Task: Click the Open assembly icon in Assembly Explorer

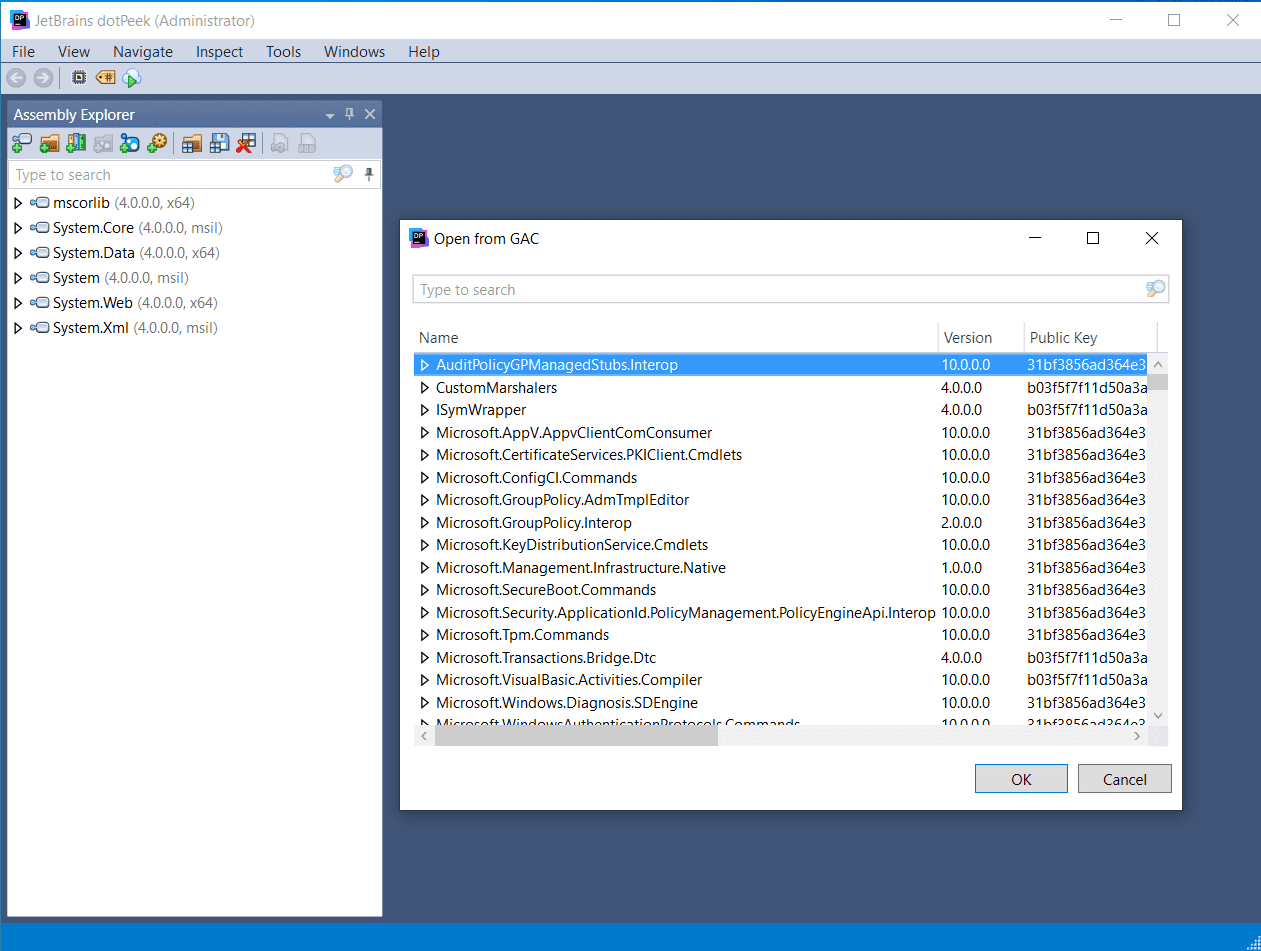Action: pos(22,144)
